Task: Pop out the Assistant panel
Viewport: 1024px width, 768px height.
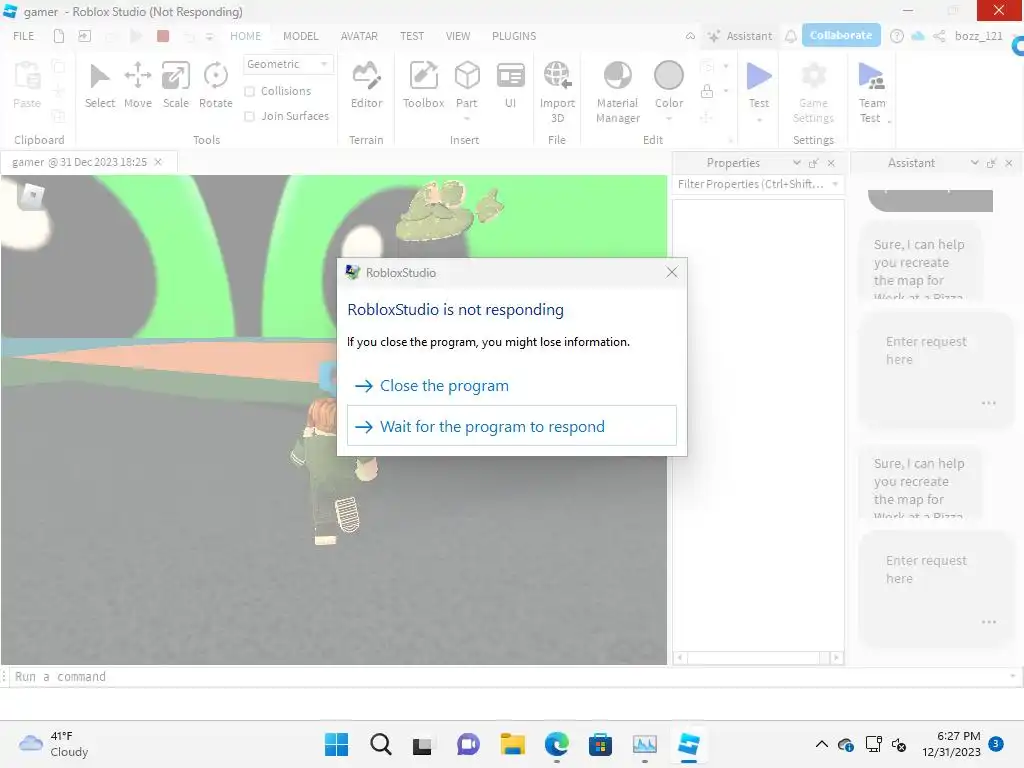Action: [x=991, y=163]
